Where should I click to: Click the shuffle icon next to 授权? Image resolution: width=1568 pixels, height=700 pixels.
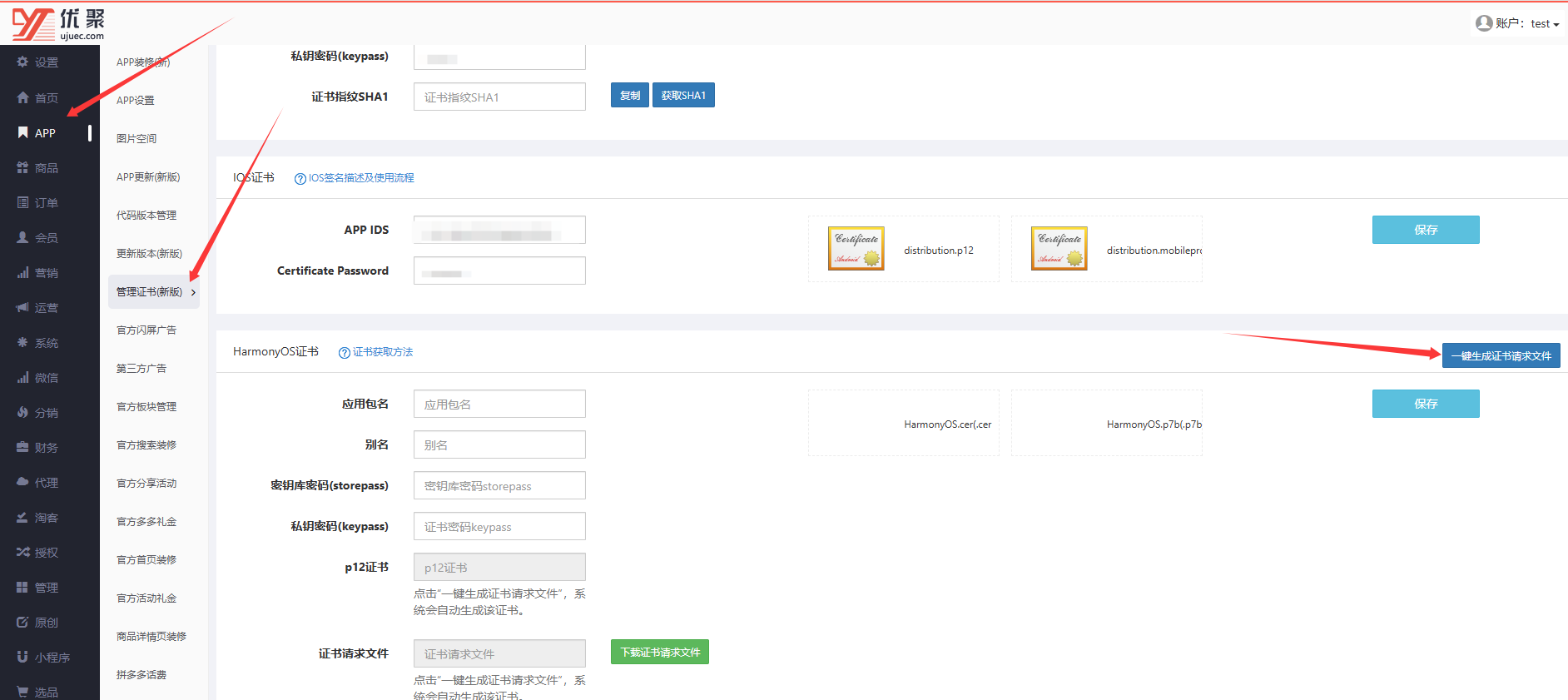[x=22, y=552]
